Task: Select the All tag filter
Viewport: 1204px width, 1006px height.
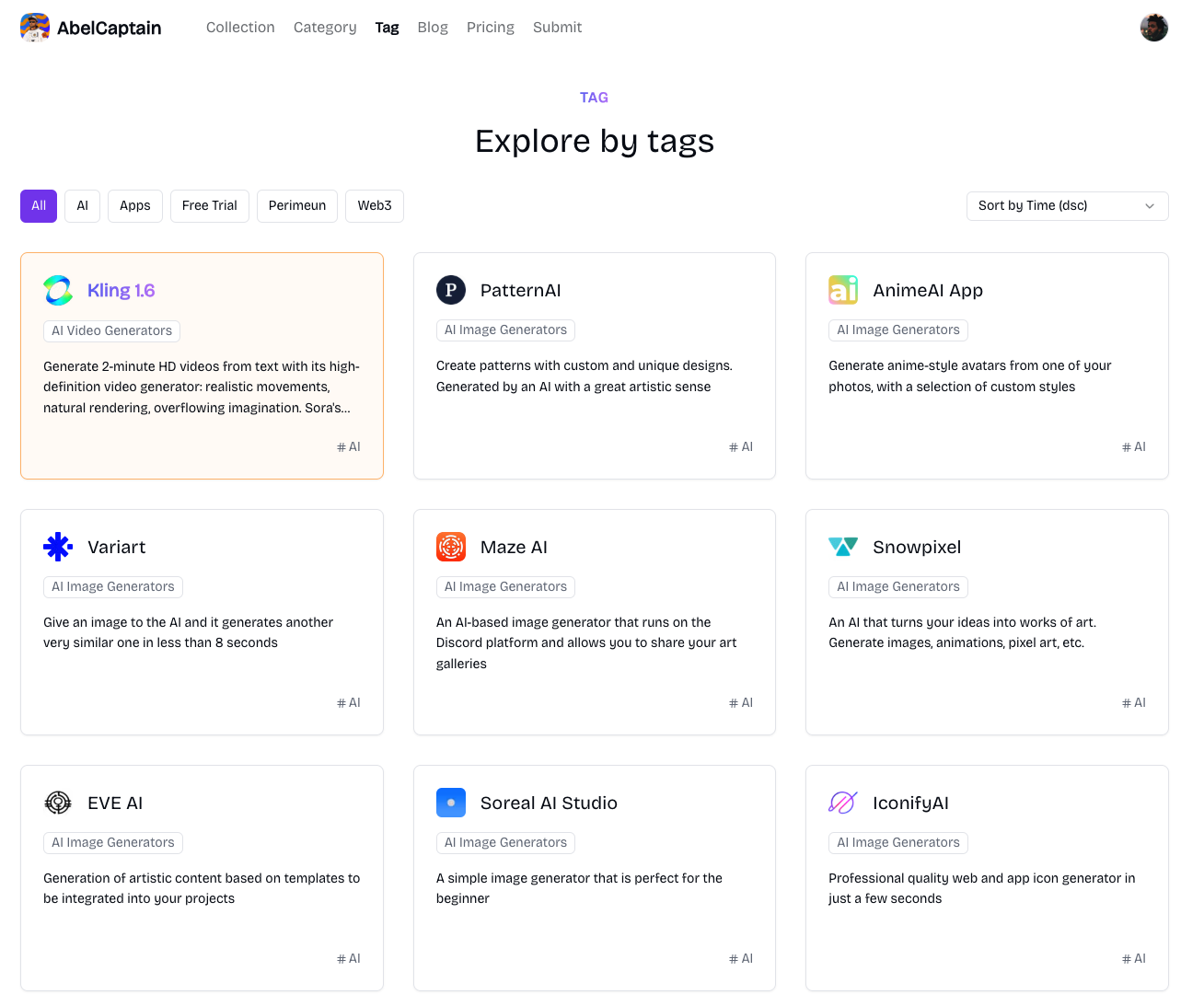Action: (39, 206)
